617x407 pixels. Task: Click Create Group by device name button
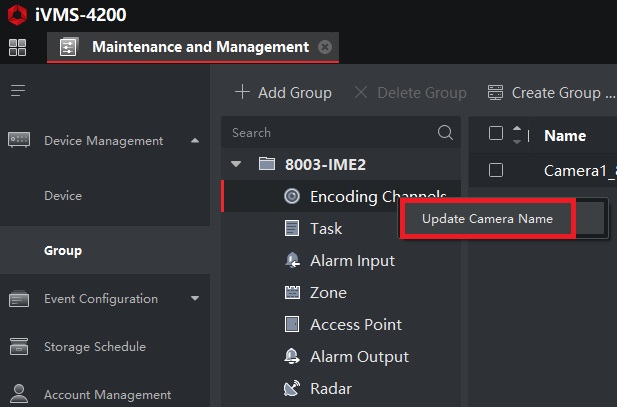click(552, 92)
